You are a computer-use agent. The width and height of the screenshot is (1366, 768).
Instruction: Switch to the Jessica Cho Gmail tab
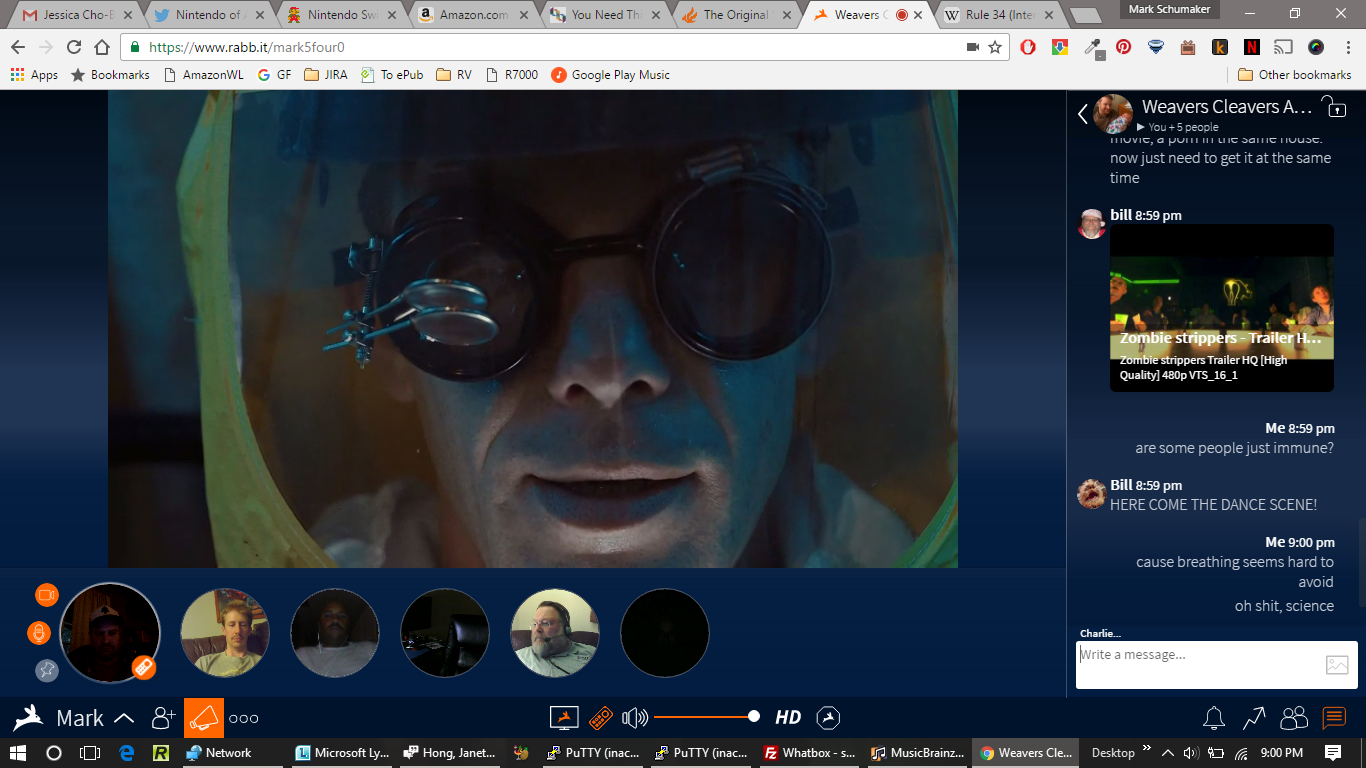click(76, 15)
